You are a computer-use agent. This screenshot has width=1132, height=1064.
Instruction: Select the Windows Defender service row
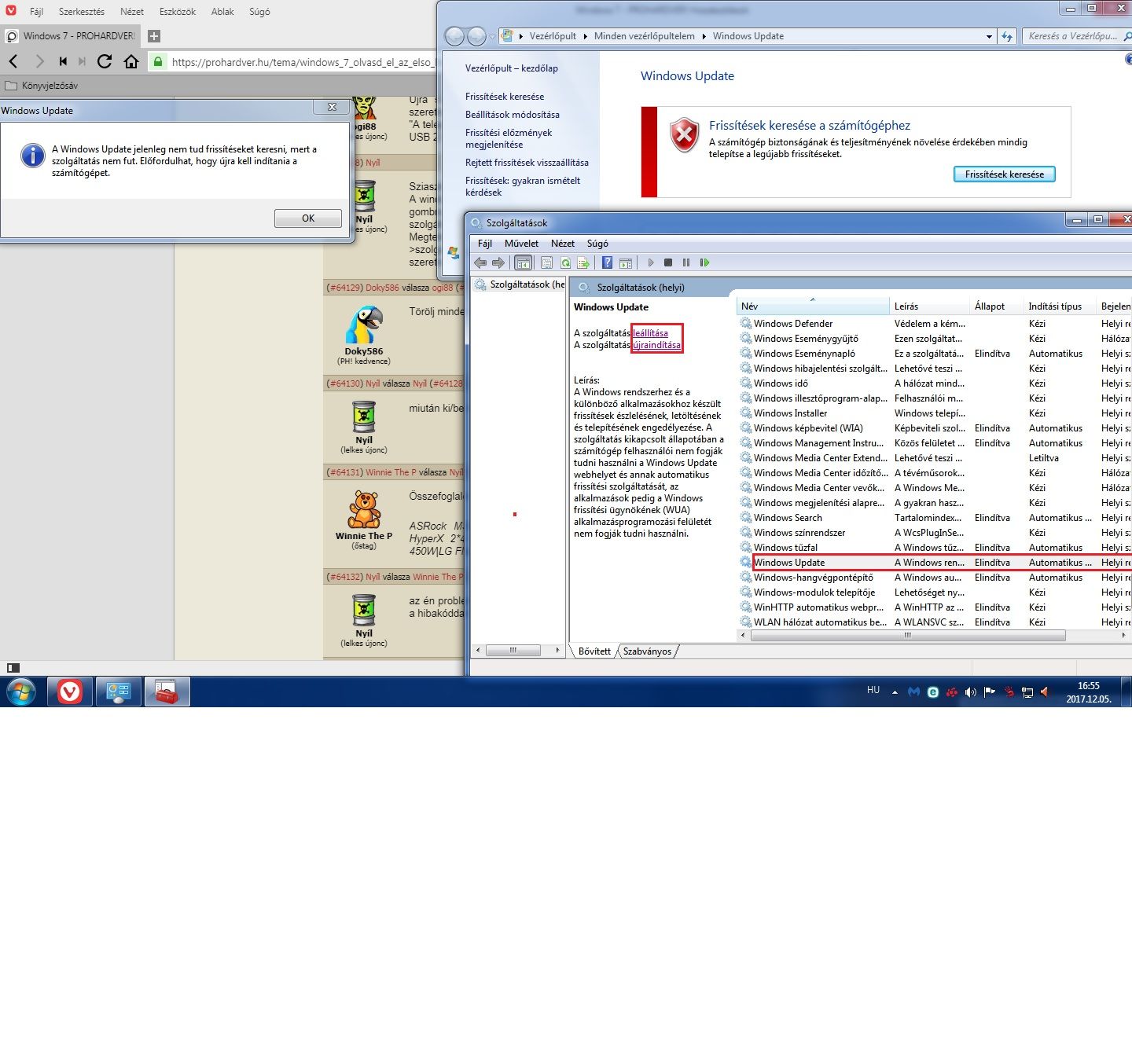point(935,324)
